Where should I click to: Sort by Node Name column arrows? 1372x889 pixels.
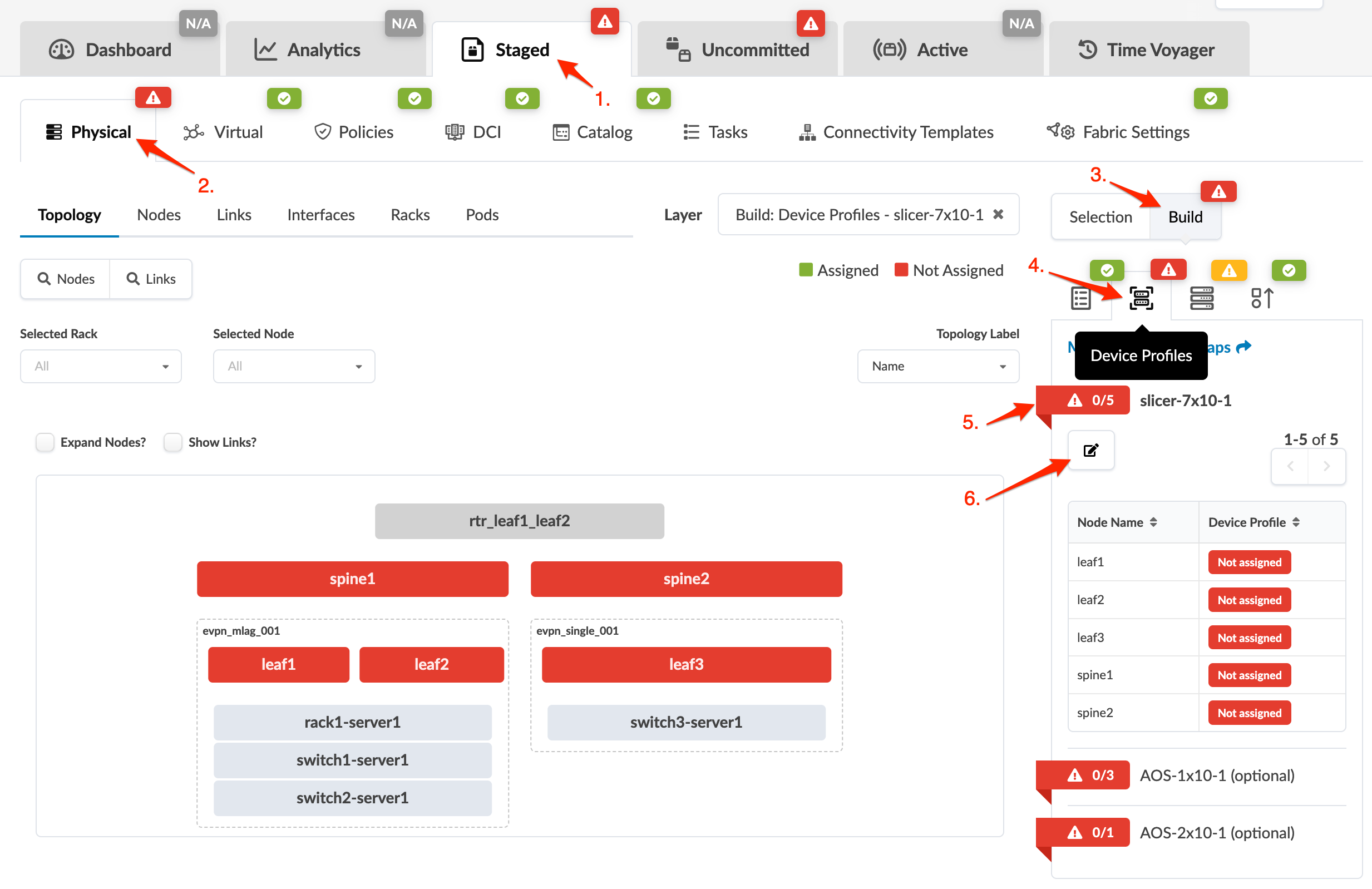tap(1153, 522)
